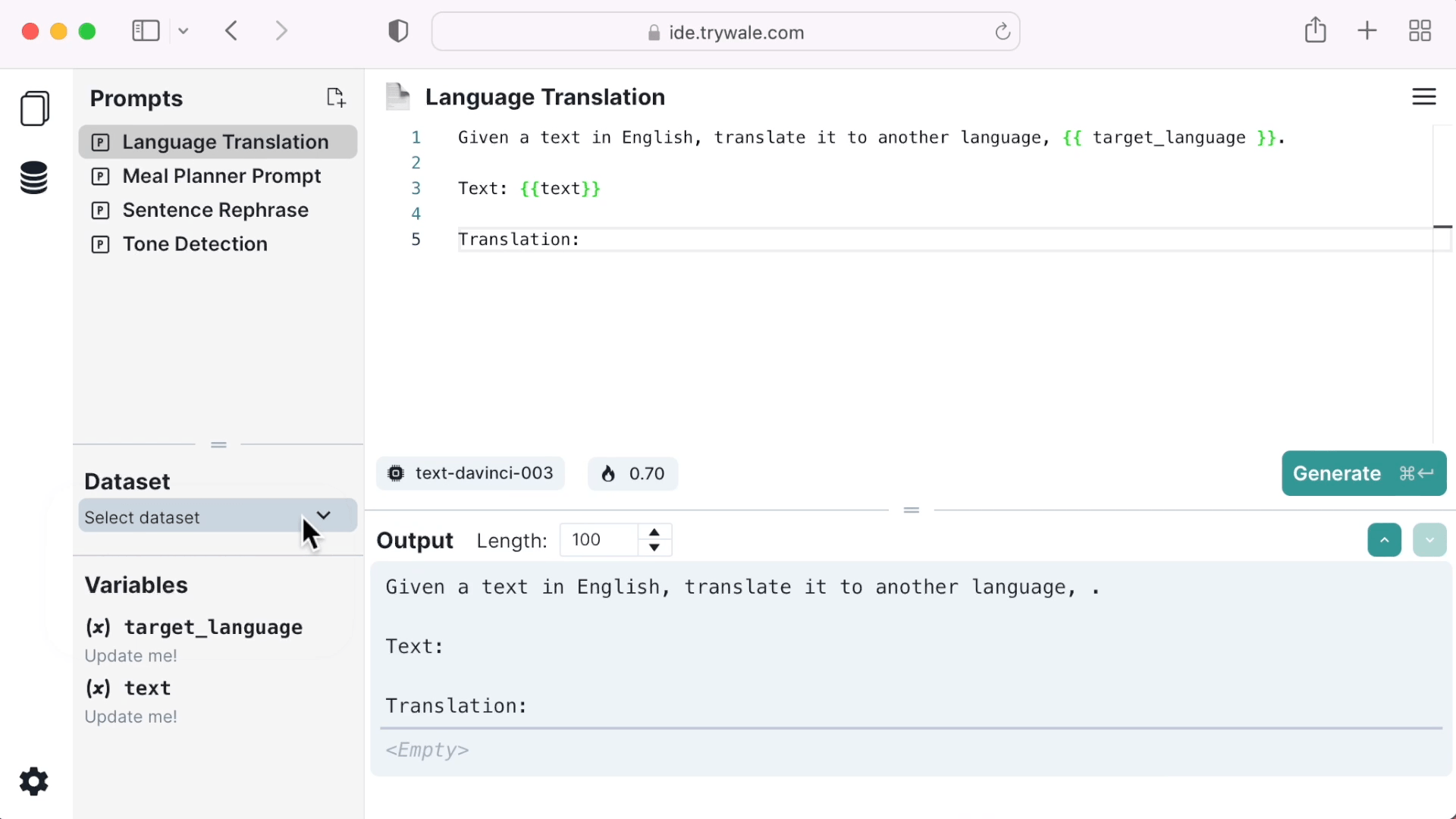Click Update me under target_language
Viewport: 1456px width, 819px height.
pos(130,656)
